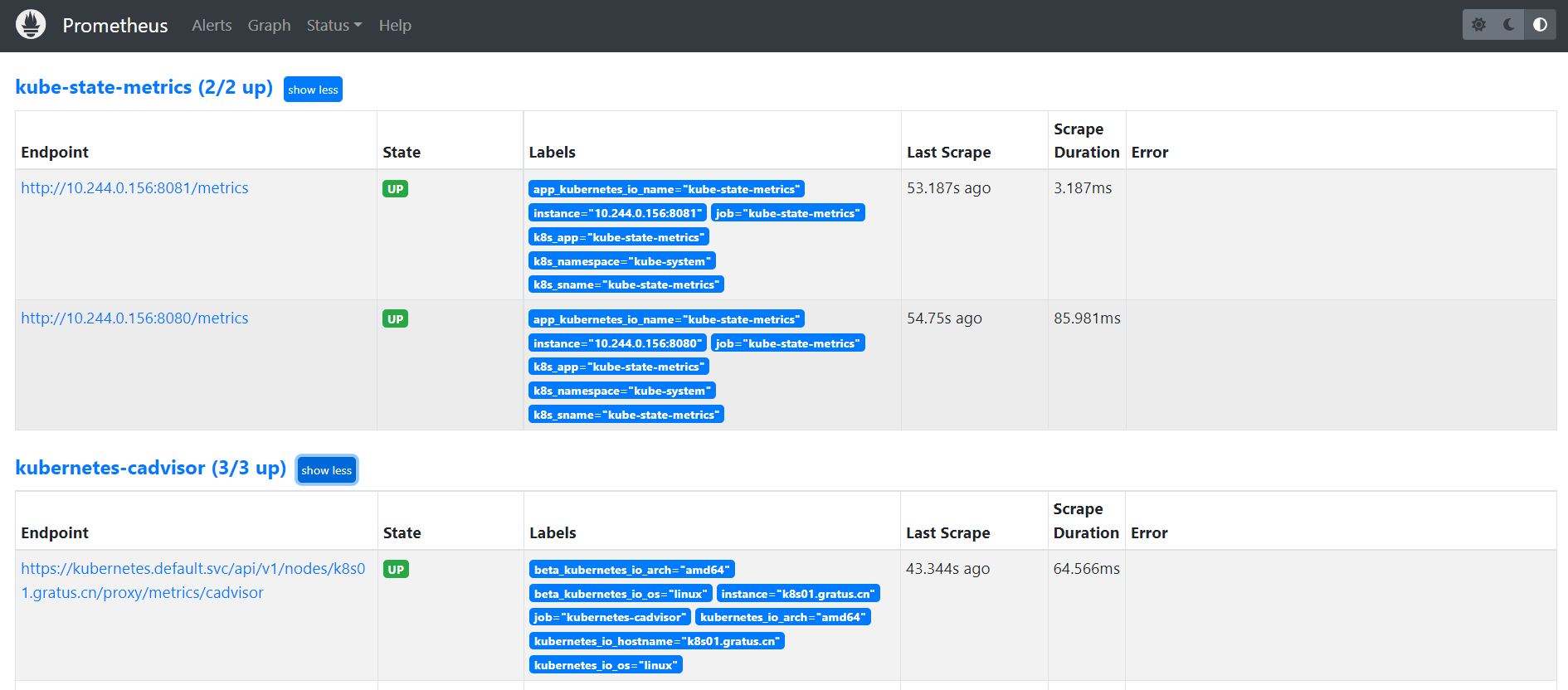Expand the Status dropdown menu
This screenshot has height=690, width=1568.
point(334,26)
